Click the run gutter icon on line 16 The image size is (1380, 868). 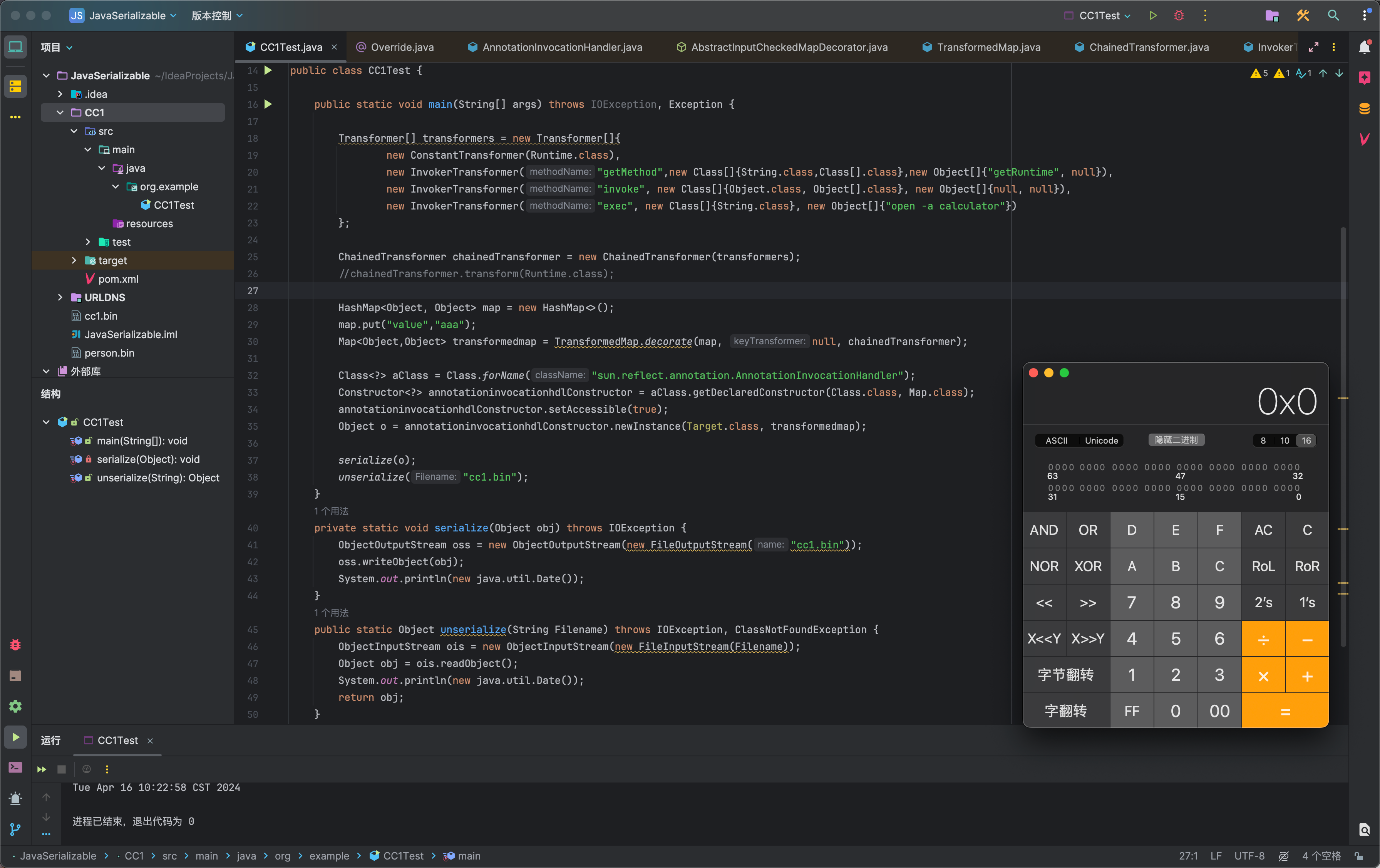[268, 104]
